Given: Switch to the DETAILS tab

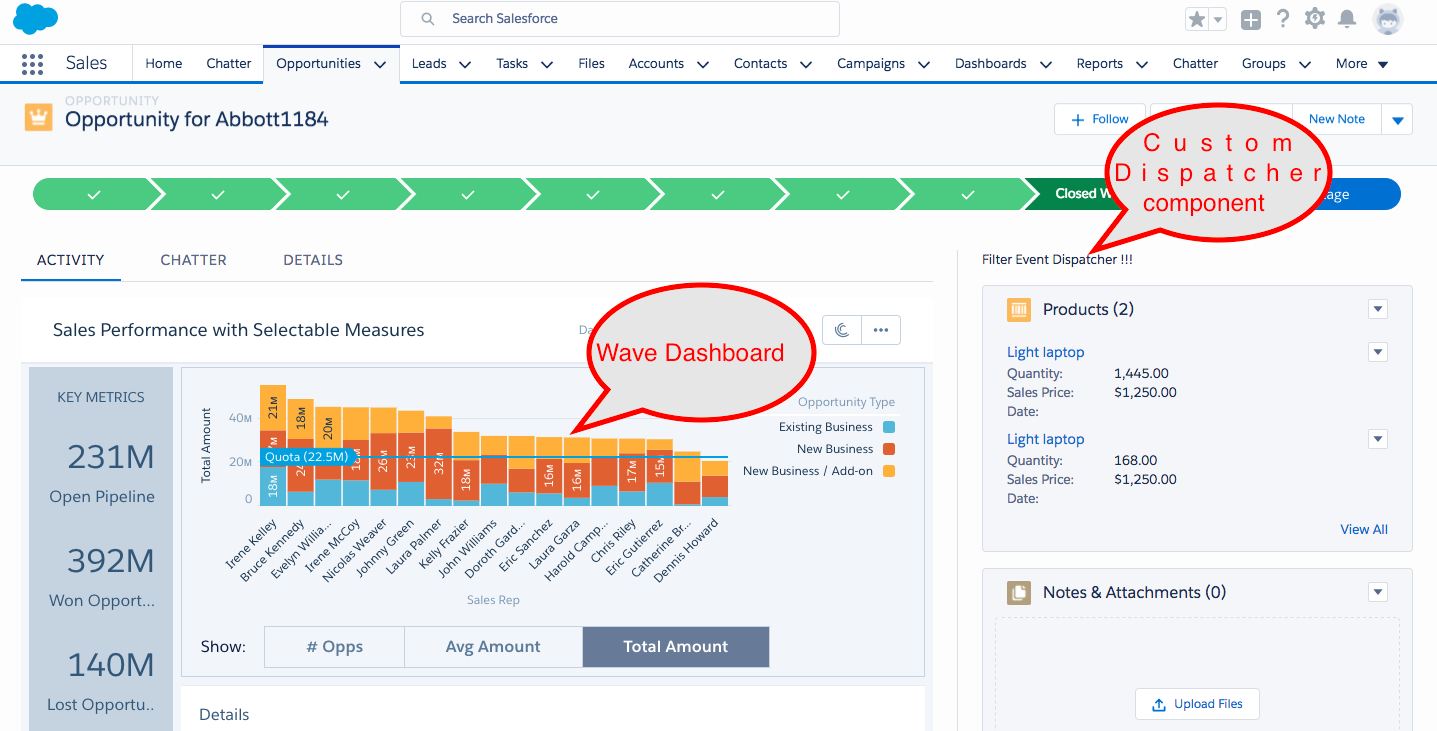Looking at the screenshot, I should click(x=313, y=260).
